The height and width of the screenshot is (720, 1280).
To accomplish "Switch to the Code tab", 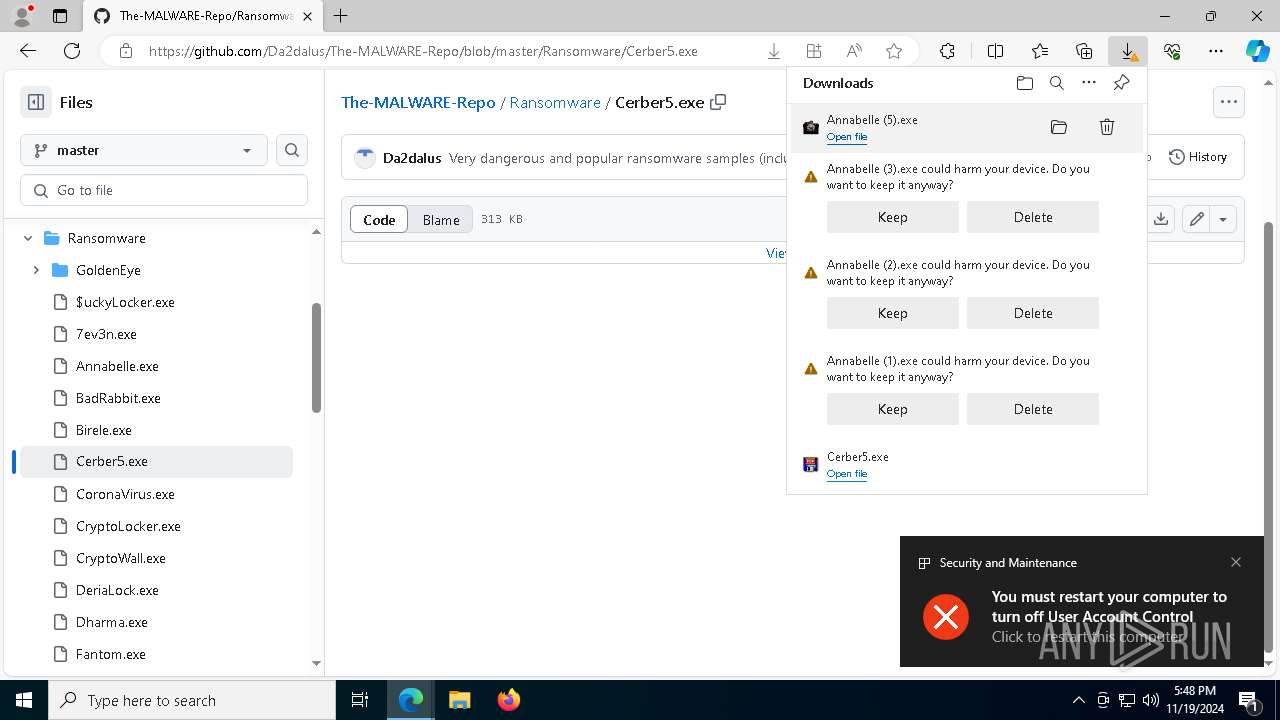I will [x=379, y=219].
